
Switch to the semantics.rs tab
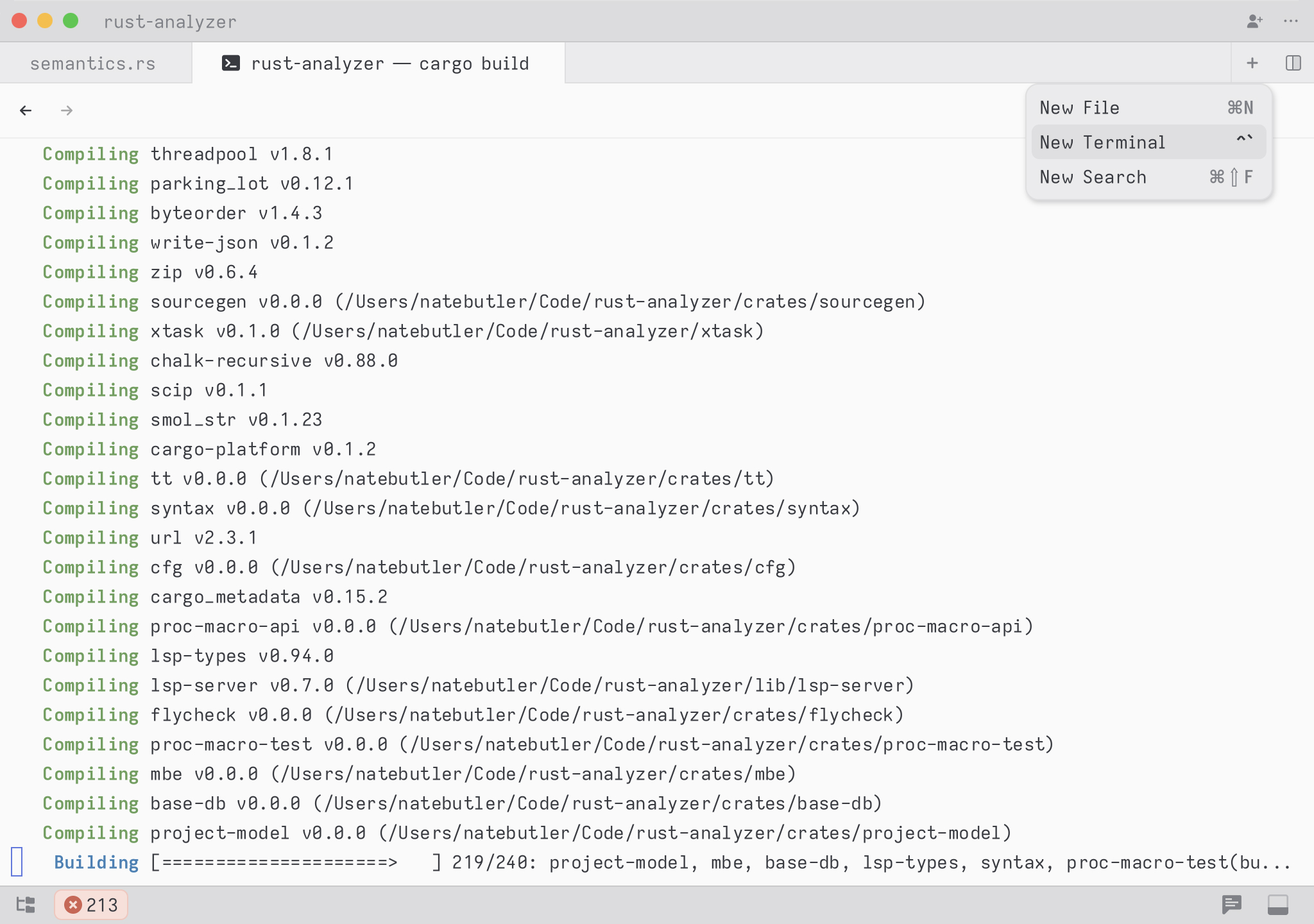click(x=93, y=64)
